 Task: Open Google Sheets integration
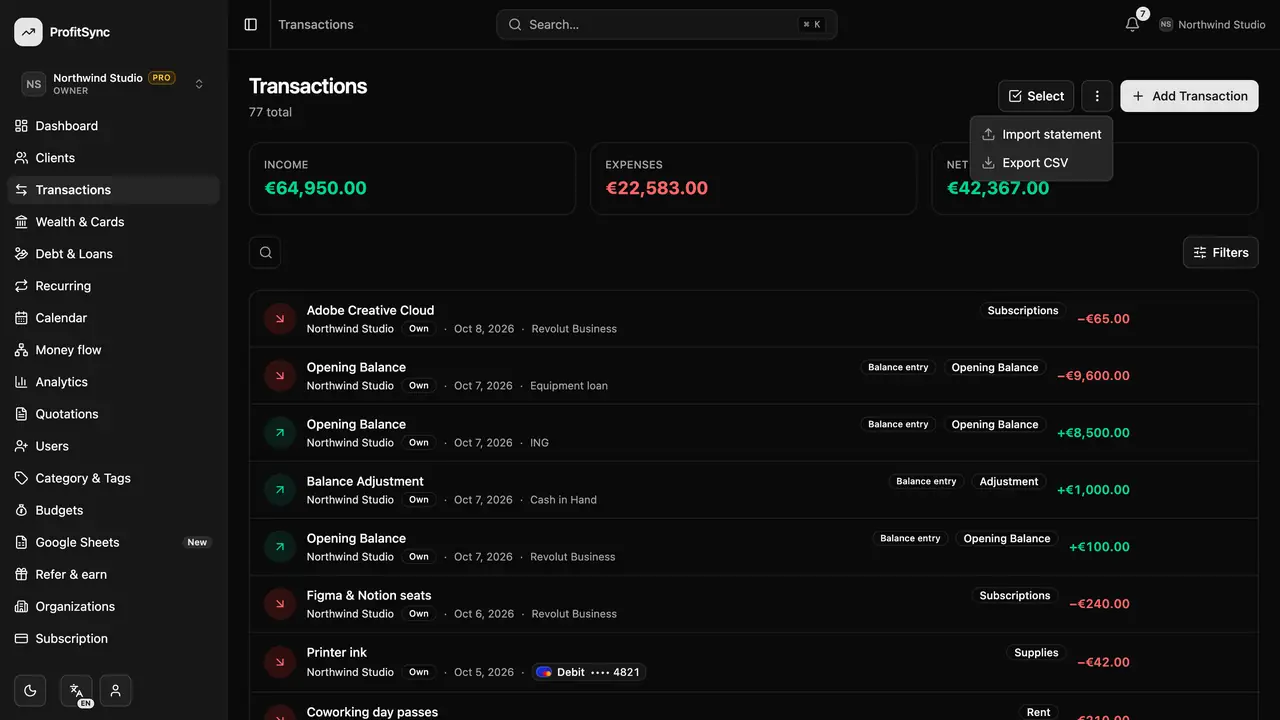(x=113, y=542)
